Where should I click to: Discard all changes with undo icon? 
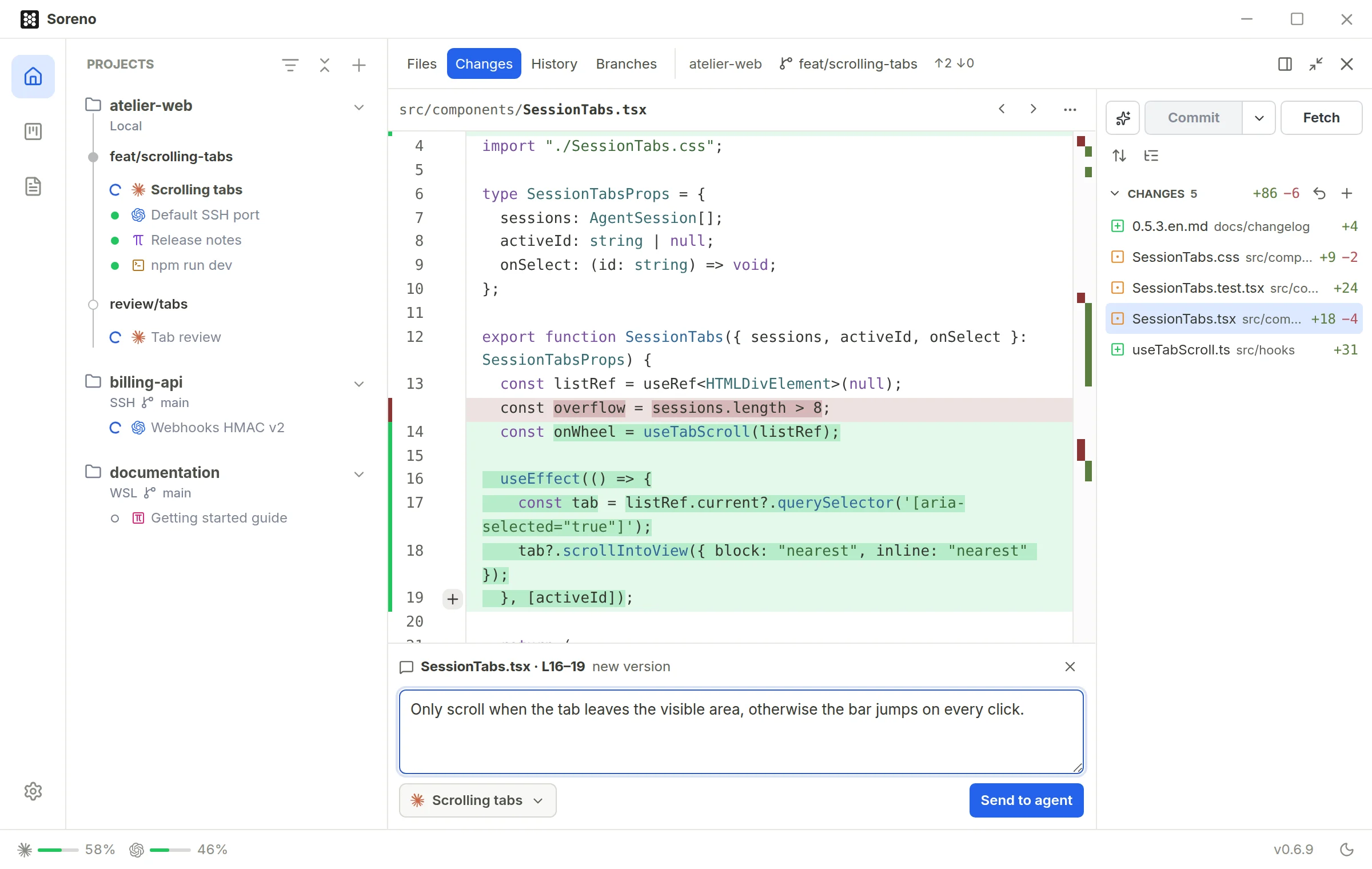(x=1319, y=193)
